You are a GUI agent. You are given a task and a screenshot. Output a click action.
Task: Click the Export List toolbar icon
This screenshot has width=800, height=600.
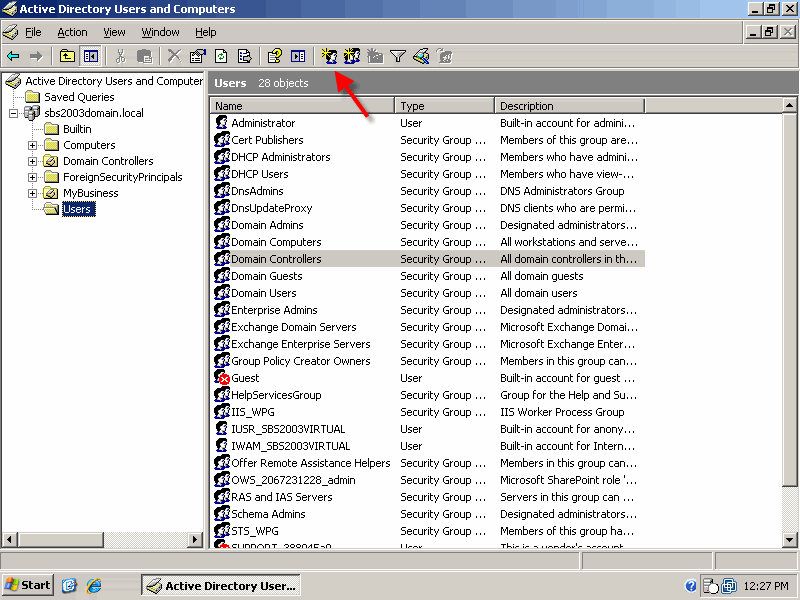click(245, 56)
